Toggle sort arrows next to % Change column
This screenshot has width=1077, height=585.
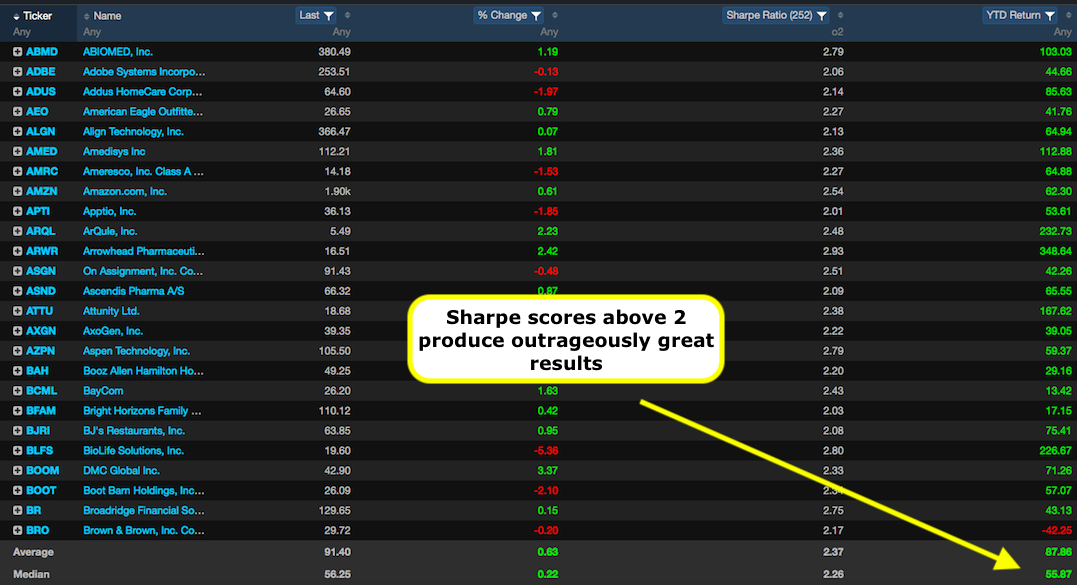pyautogui.click(x=555, y=15)
